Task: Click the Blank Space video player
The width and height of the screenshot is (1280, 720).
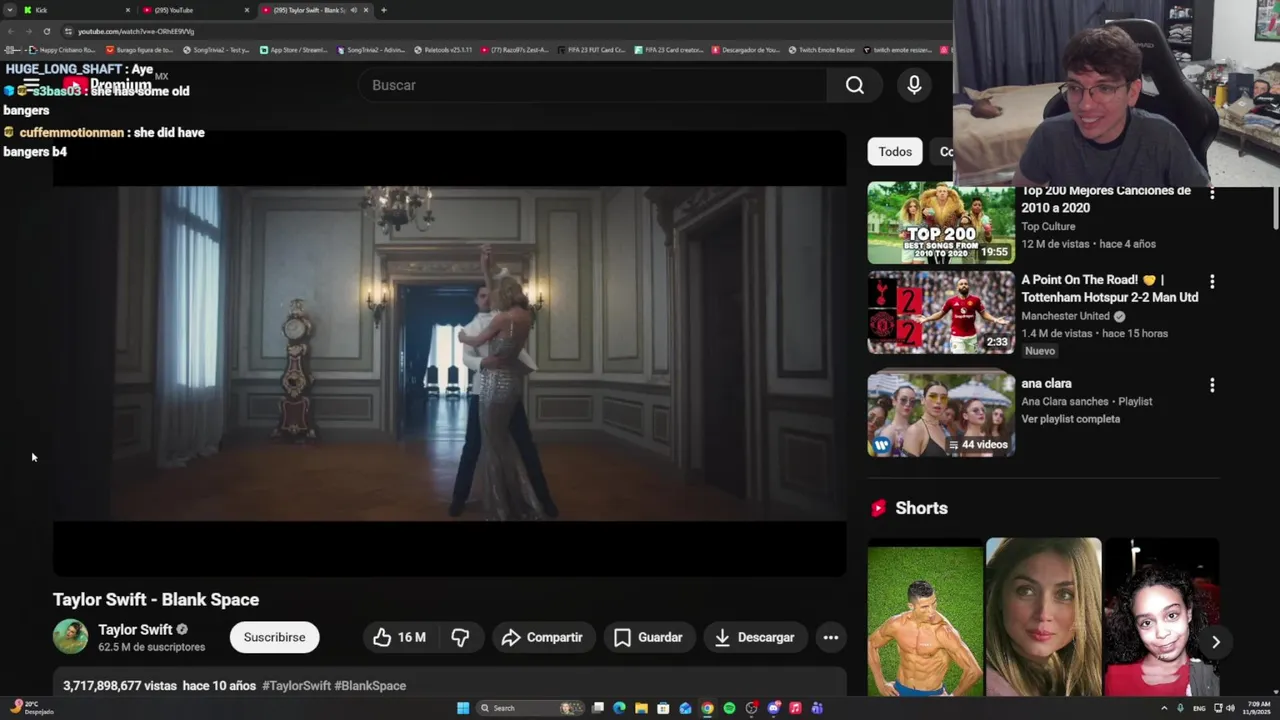Action: [x=449, y=353]
